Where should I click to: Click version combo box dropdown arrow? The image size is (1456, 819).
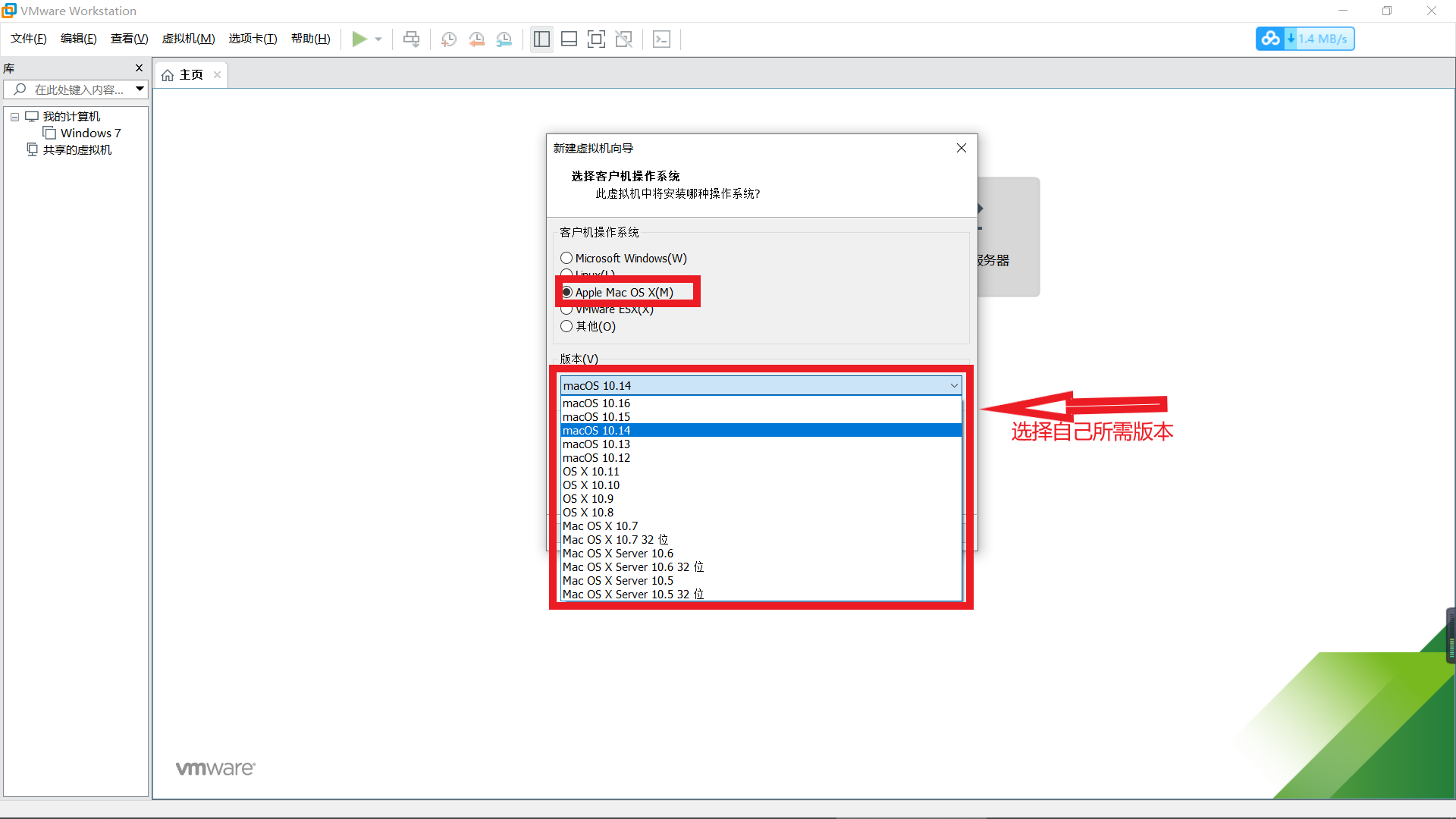pyautogui.click(x=954, y=385)
